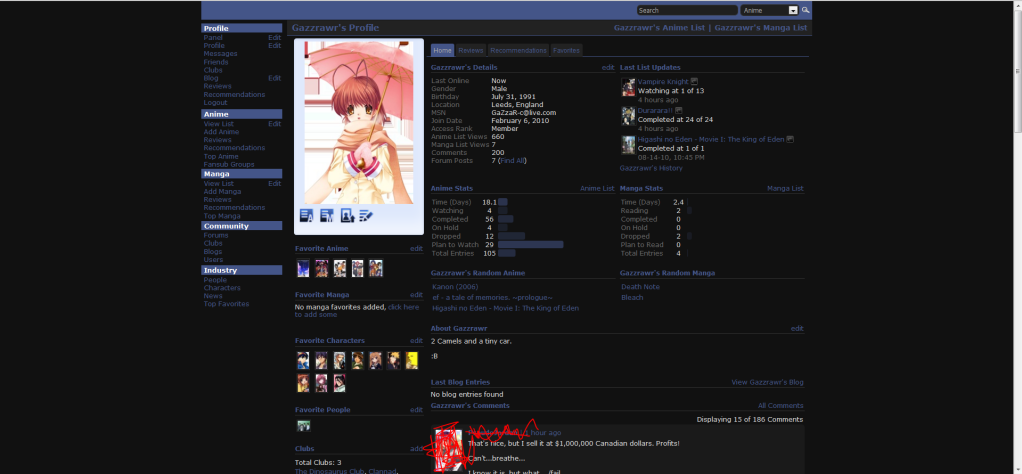Click the edit pencil icon under avatar
1022x474 pixels.
366,216
